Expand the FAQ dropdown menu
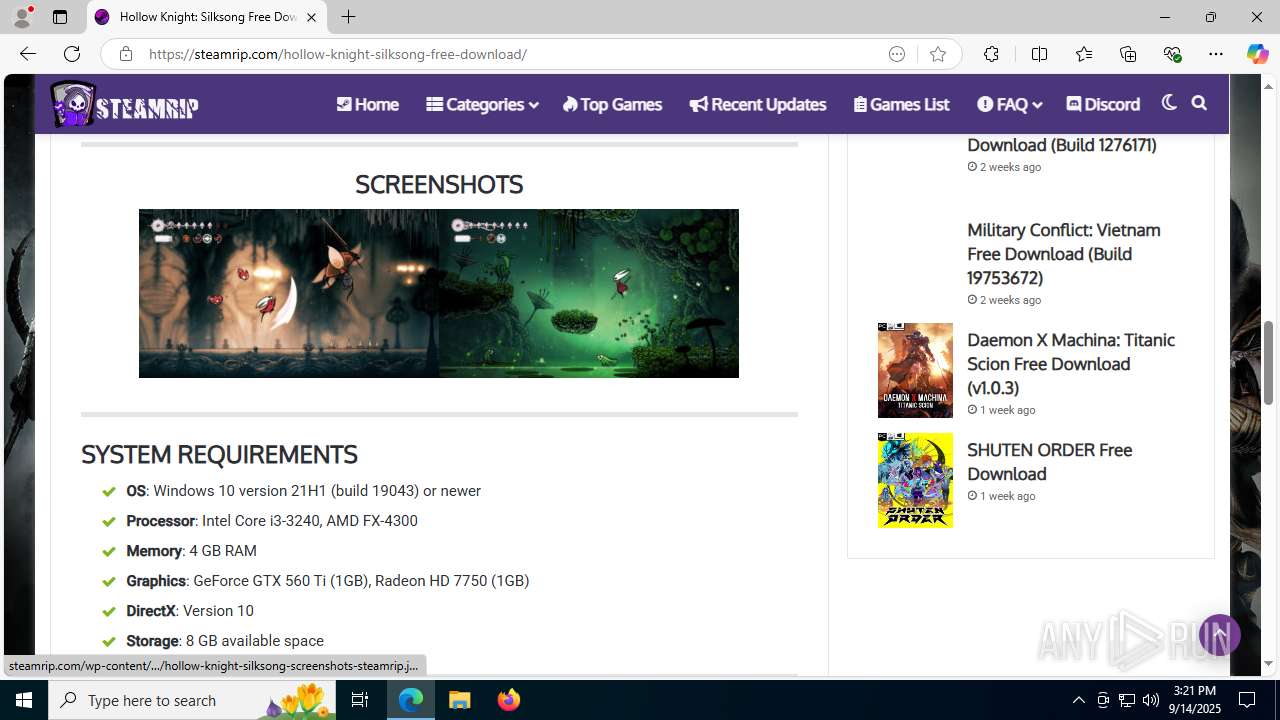 [x=1009, y=104]
